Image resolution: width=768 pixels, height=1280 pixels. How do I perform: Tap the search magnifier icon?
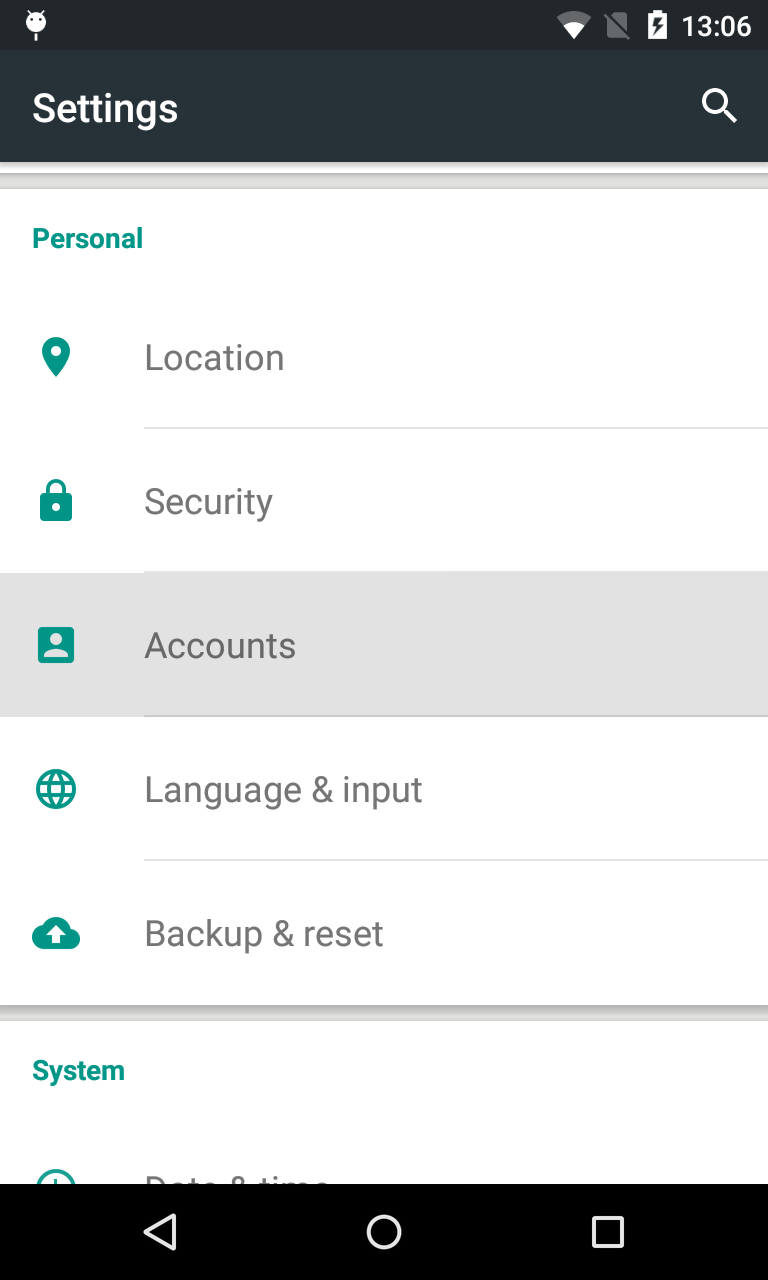(x=719, y=106)
